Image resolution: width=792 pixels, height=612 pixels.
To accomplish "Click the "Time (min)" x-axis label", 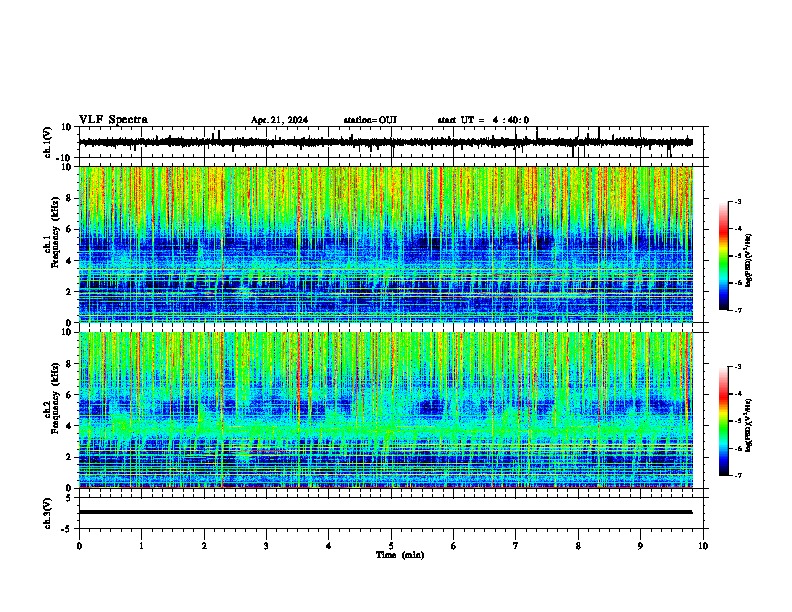I will coord(400,555).
